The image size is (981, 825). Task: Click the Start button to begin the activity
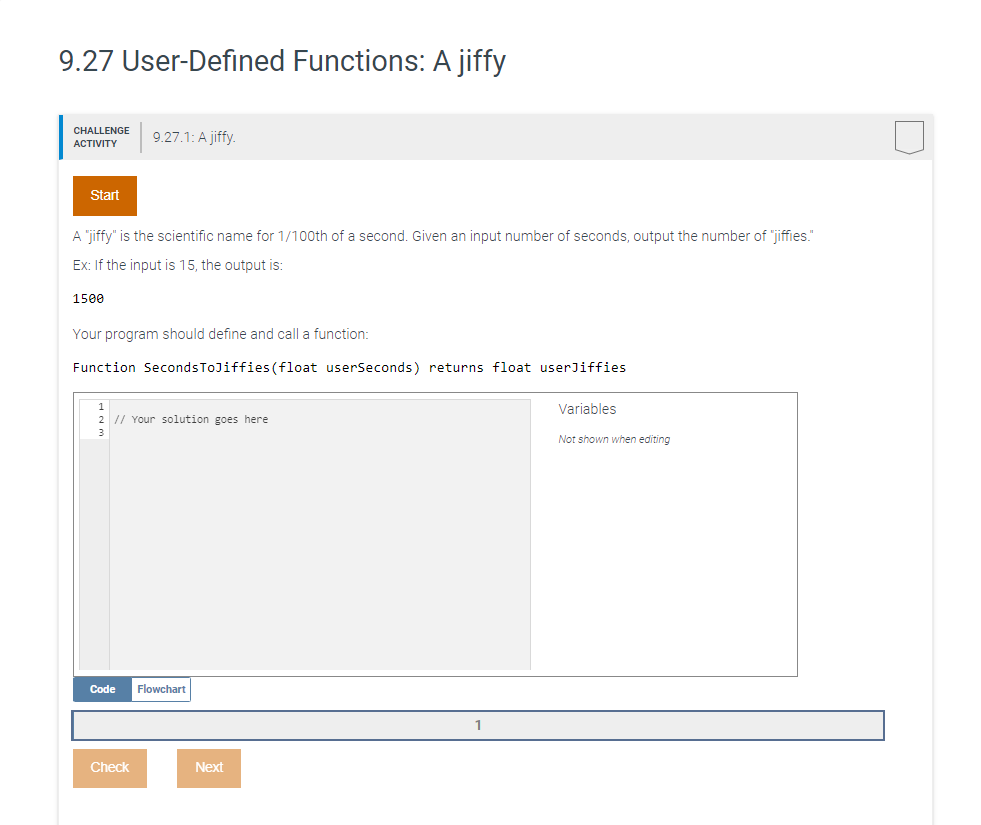tap(104, 195)
